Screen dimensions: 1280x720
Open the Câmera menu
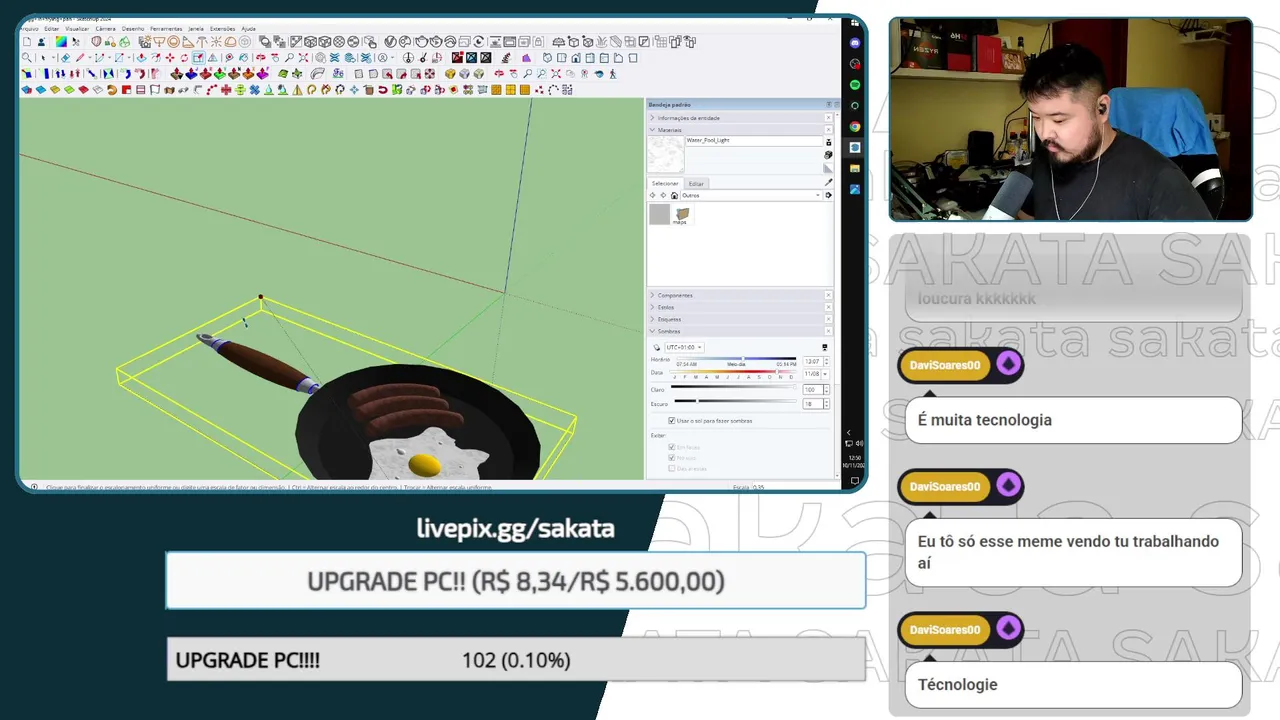tap(106, 29)
